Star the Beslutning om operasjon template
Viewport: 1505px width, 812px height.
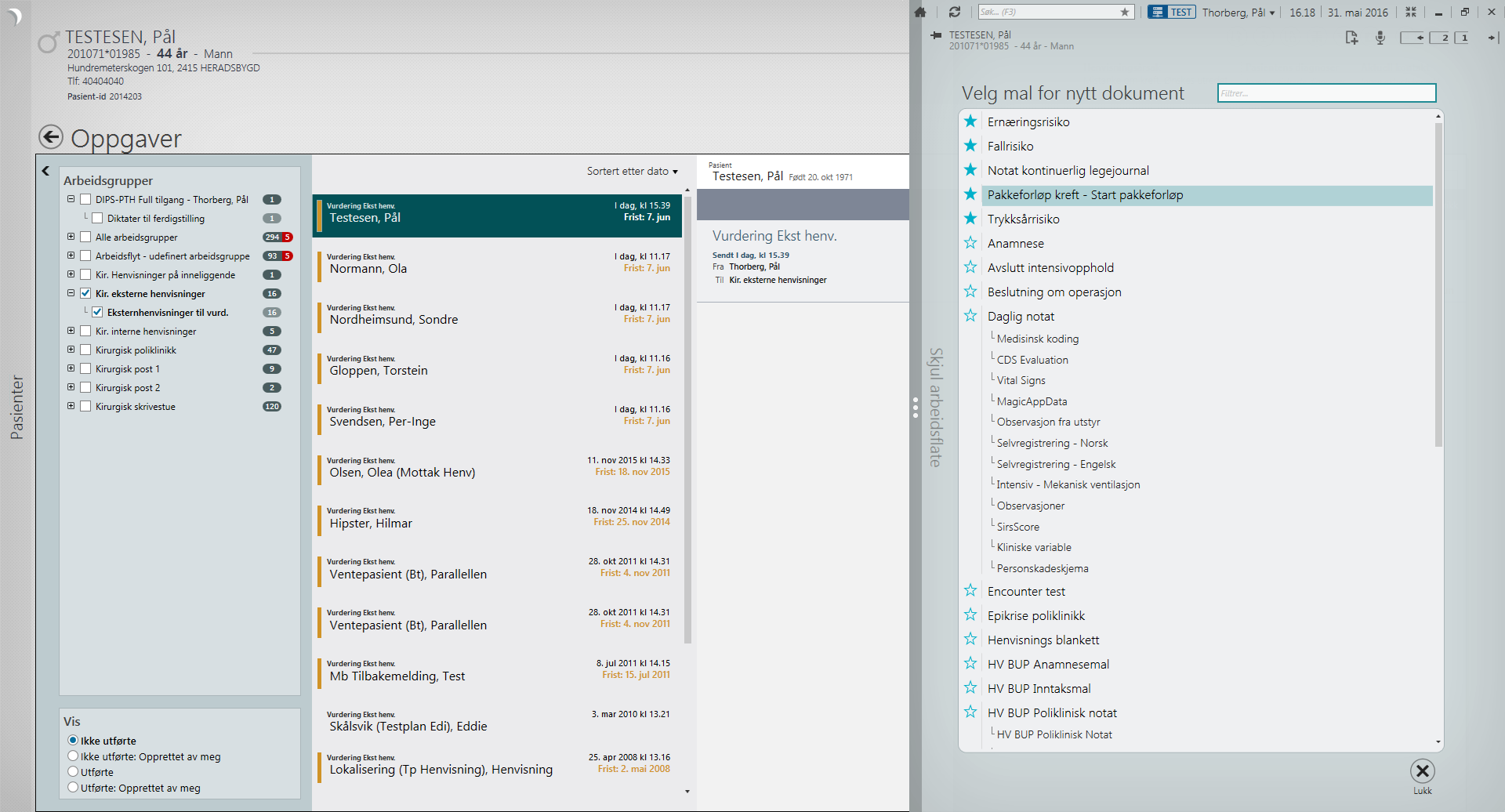coord(970,292)
